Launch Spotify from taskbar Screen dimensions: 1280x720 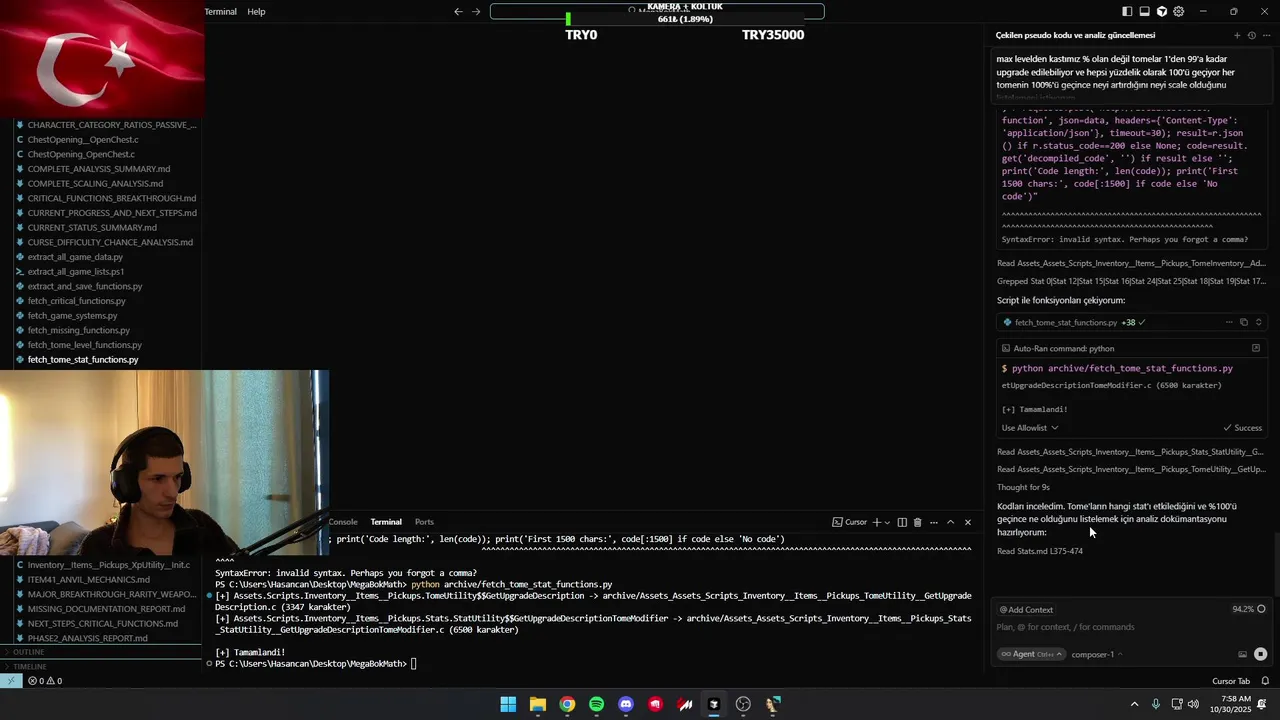click(596, 704)
